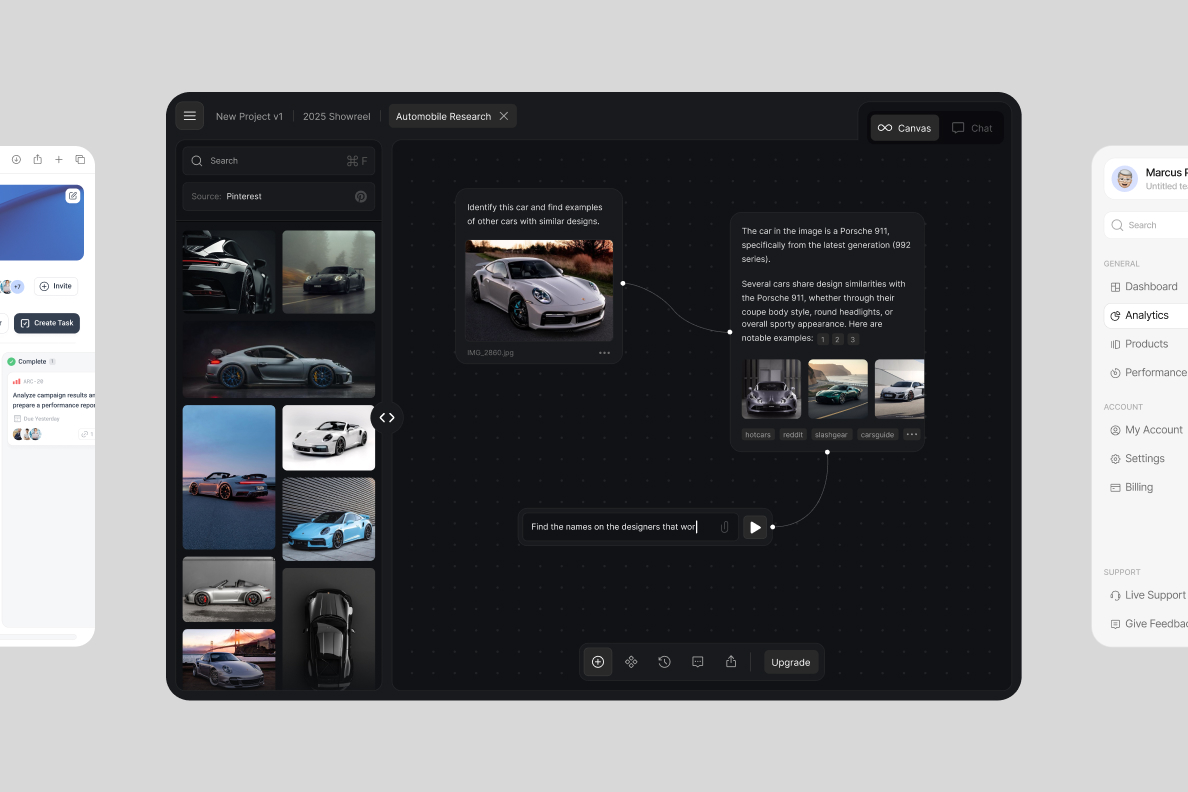Run the prompt with the play button

tap(755, 527)
